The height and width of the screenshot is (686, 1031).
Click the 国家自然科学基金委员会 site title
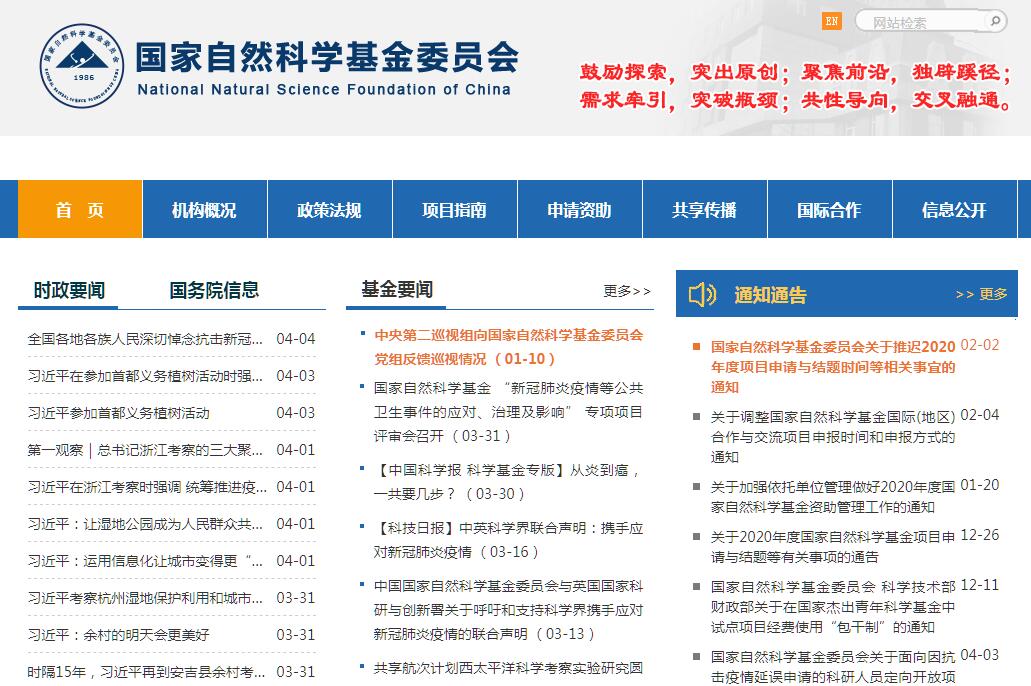(327, 57)
